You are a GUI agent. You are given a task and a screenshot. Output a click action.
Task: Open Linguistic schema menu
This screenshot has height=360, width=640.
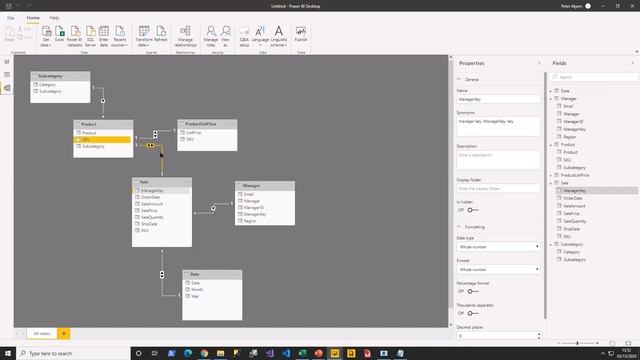pyautogui.click(x=278, y=36)
